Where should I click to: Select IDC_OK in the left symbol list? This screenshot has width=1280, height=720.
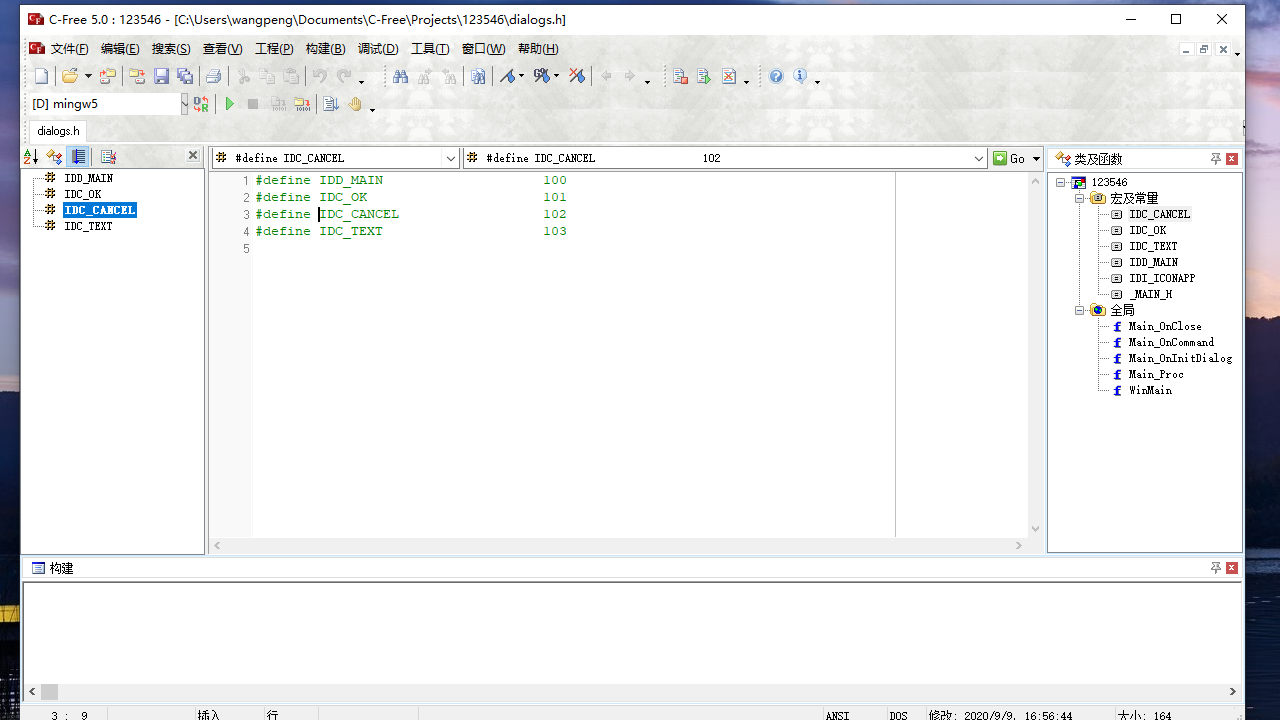tap(82, 194)
